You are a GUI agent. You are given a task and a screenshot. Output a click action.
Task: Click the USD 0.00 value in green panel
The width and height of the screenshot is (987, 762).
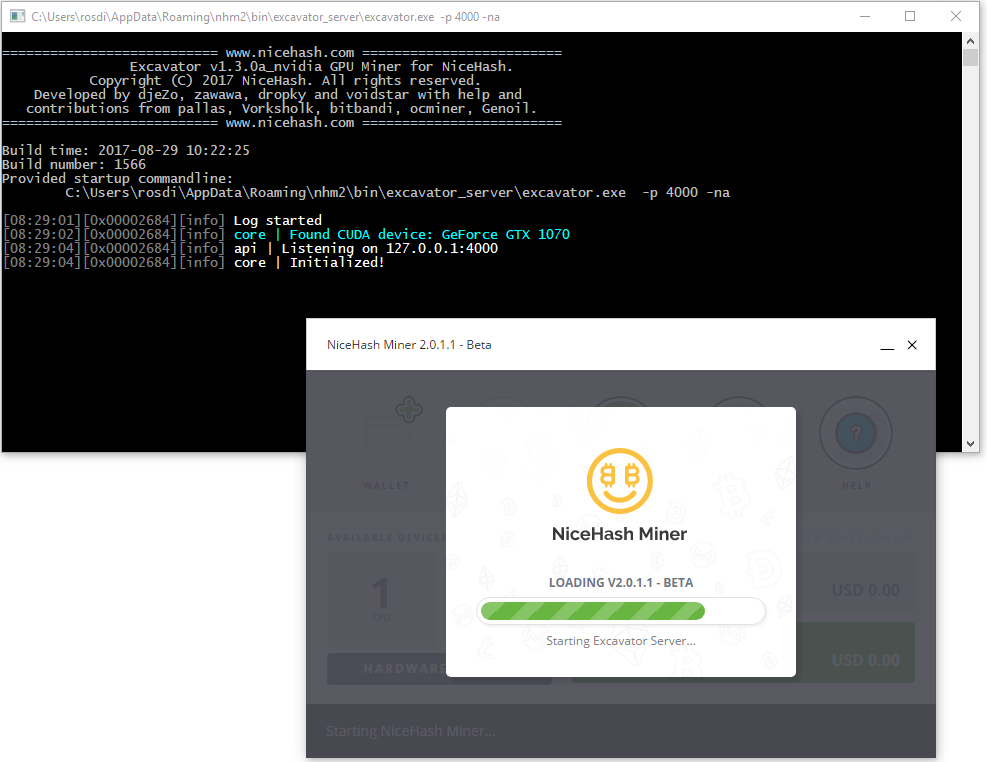[x=866, y=660]
